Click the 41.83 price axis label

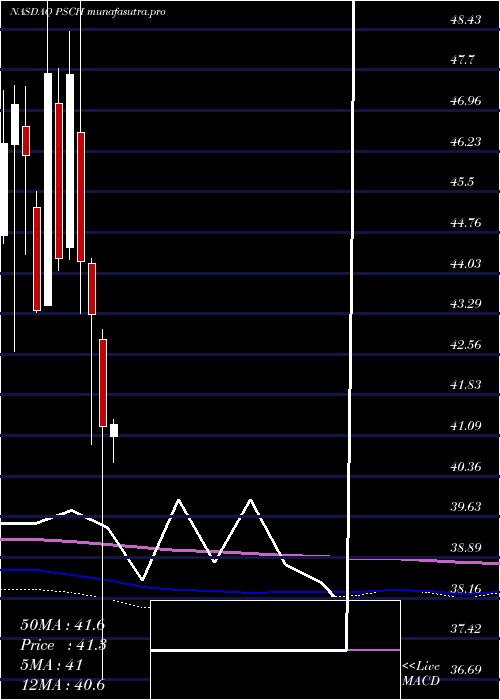(x=465, y=385)
